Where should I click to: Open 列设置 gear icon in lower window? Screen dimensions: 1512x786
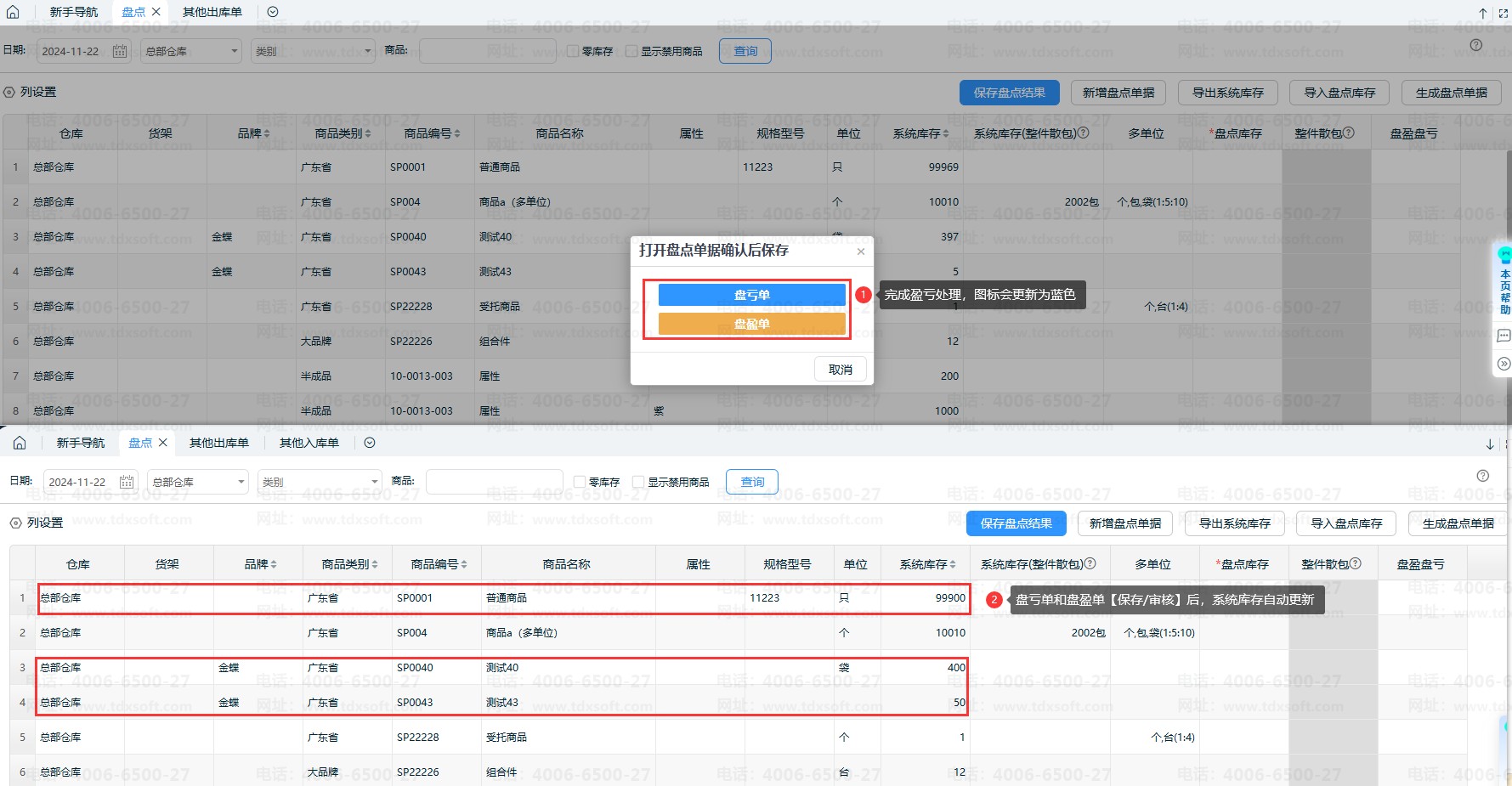pos(15,523)
